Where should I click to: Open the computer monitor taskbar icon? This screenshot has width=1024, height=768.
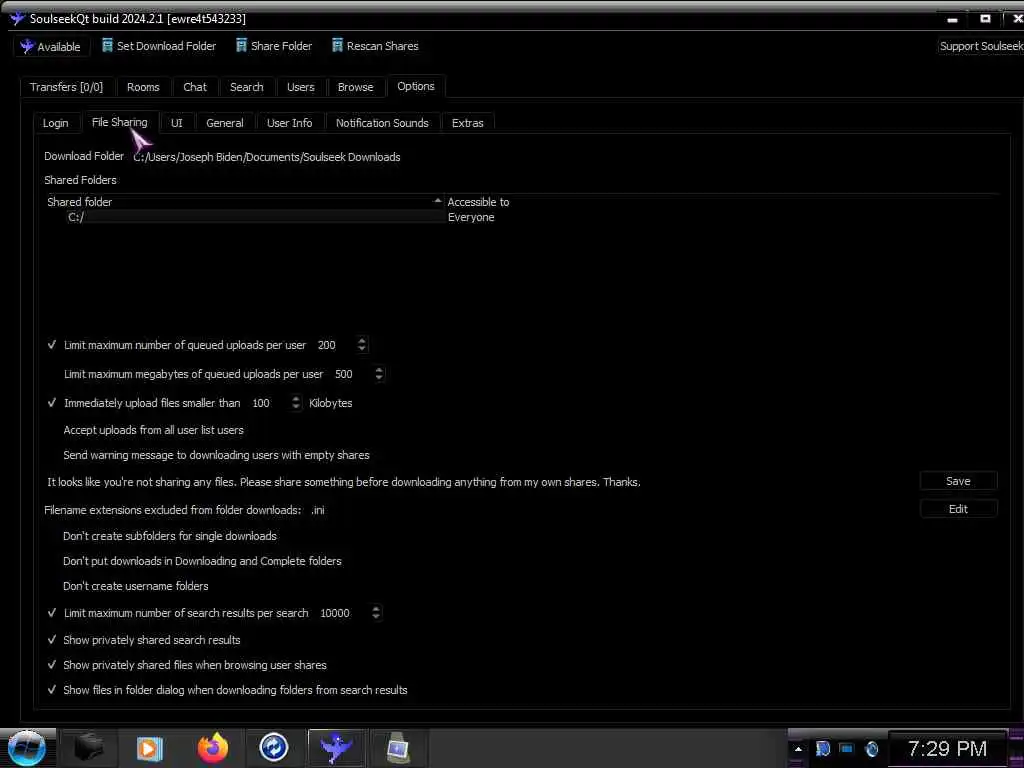click(398, 748)
